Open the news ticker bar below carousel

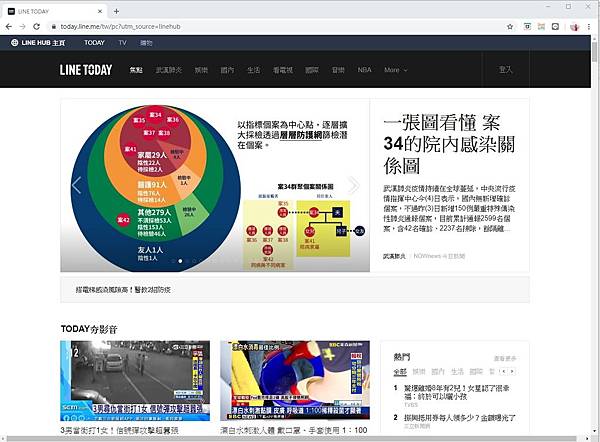pos(295,290)
